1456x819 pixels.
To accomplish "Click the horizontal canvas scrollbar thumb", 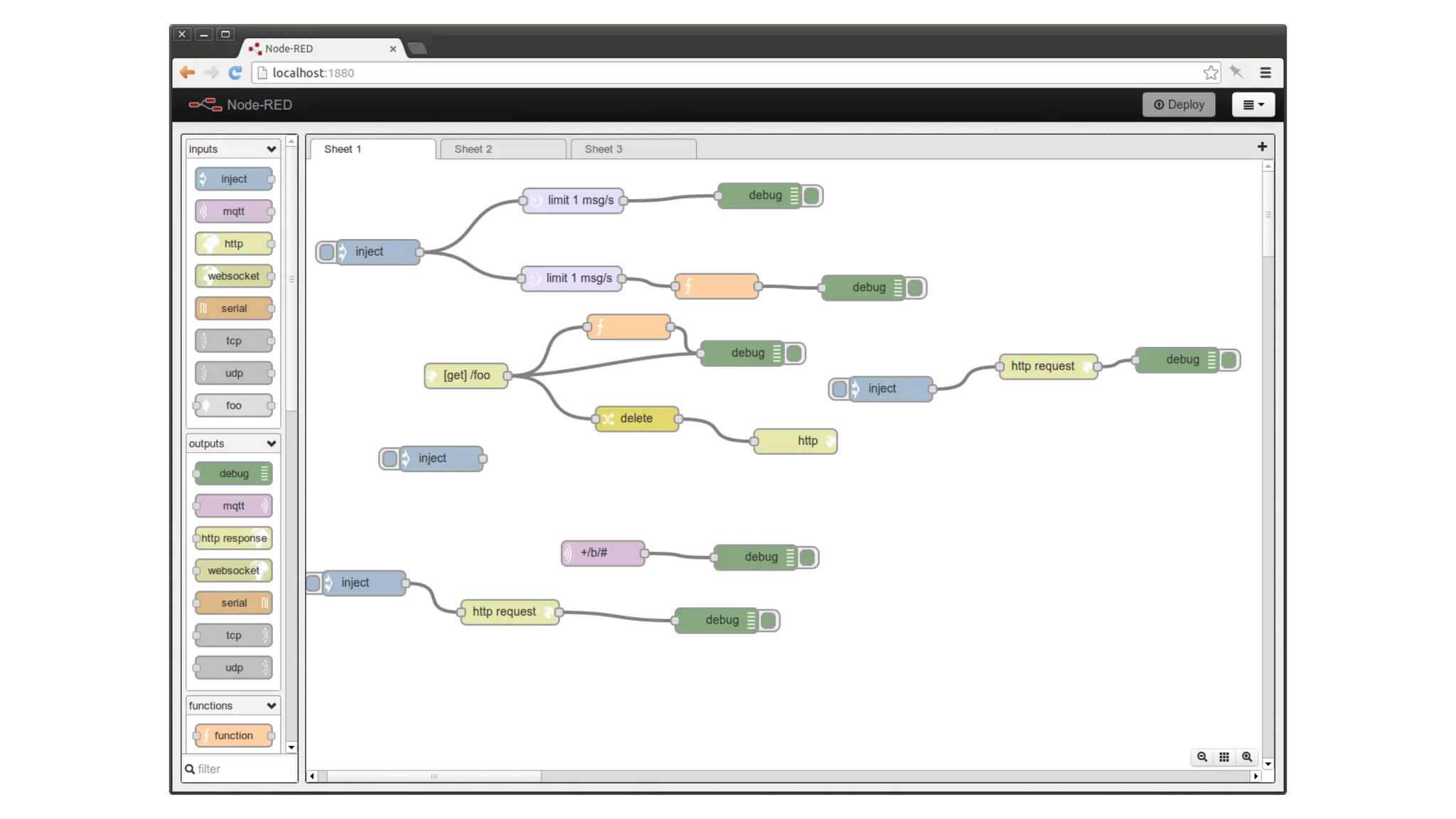I will 434,776.
